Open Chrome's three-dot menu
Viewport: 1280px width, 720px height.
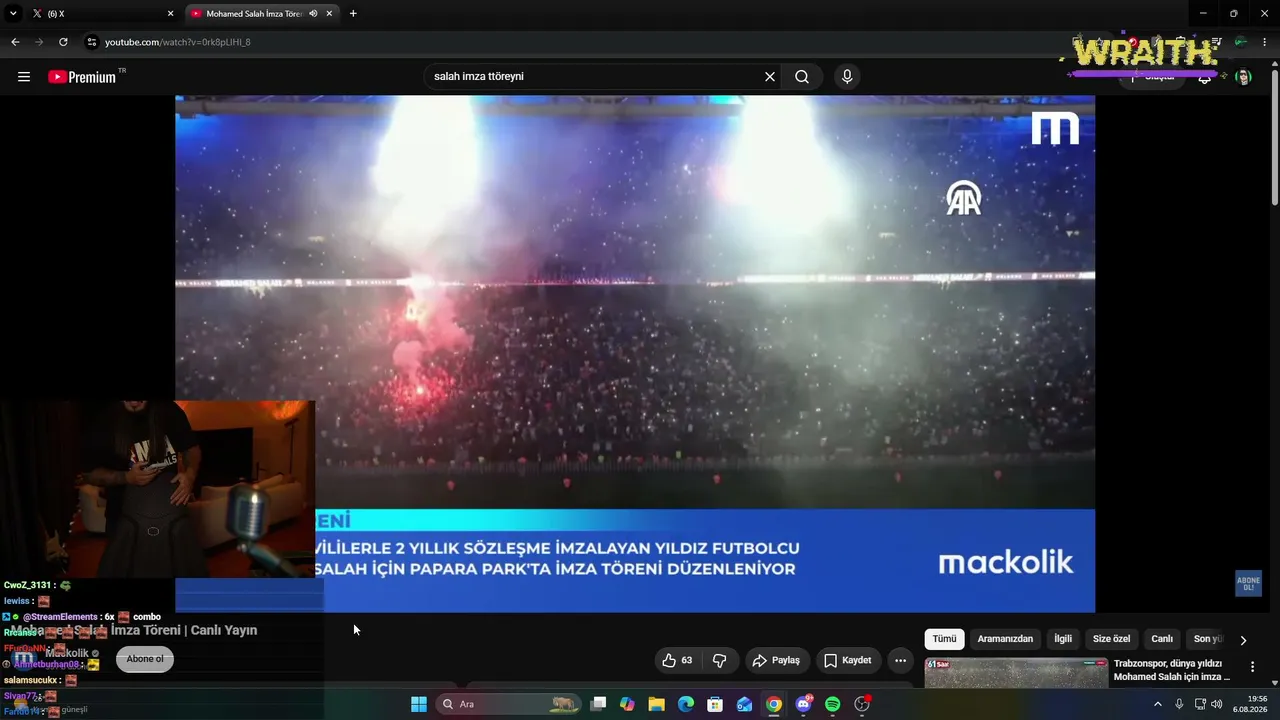click(x=1266, y=42)
